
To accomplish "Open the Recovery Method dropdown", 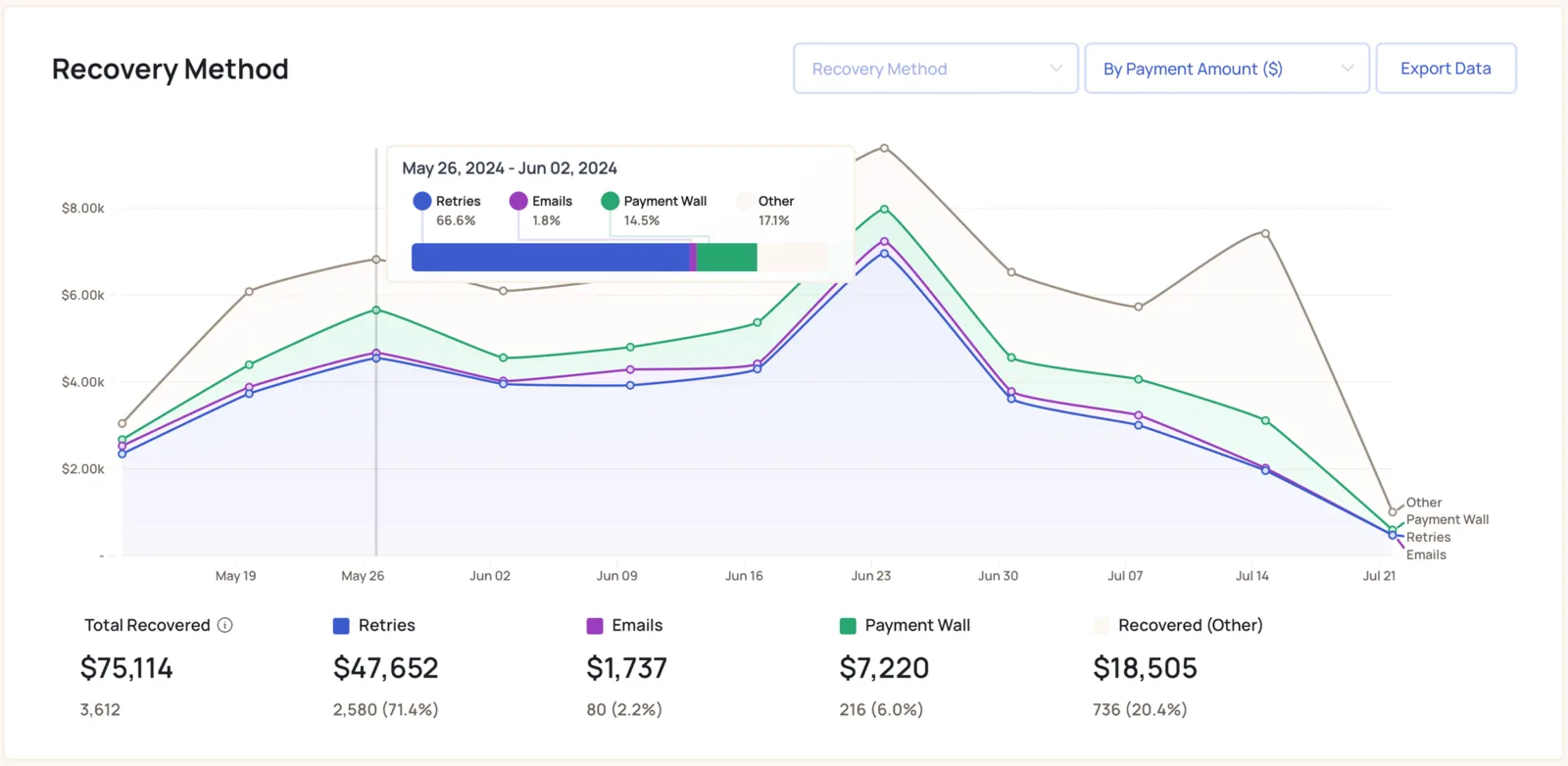I will point(936,69).
